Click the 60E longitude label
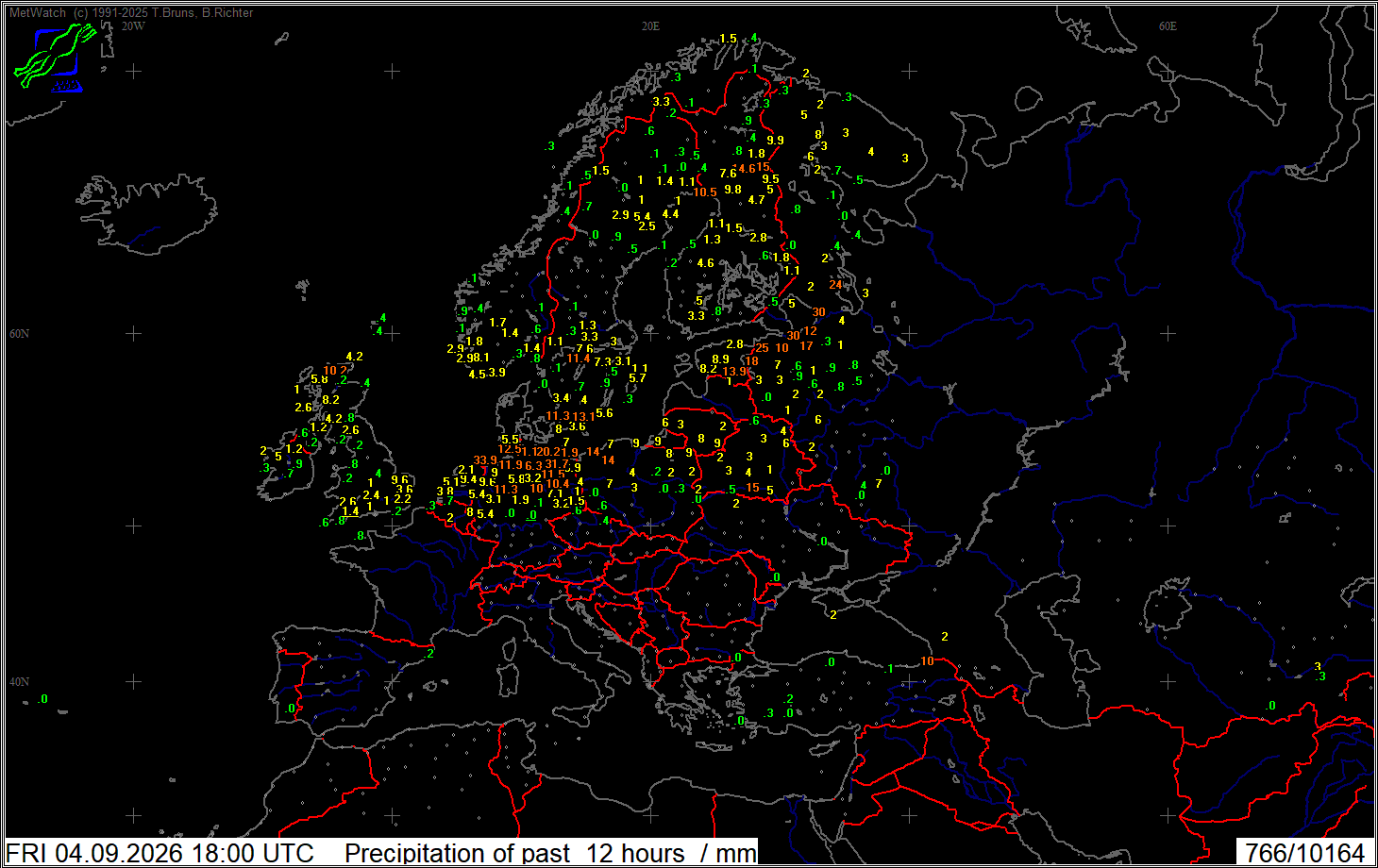The height and width of the screenshot is (868, 1378). pos(1168,26)
